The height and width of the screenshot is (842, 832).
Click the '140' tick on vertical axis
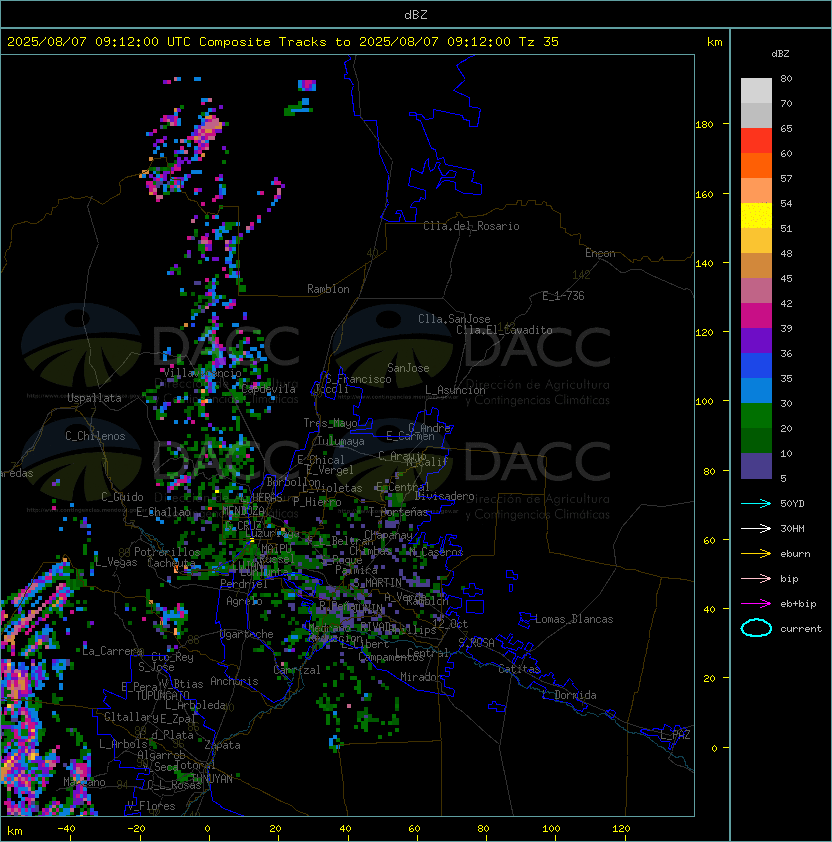point(704,264)
